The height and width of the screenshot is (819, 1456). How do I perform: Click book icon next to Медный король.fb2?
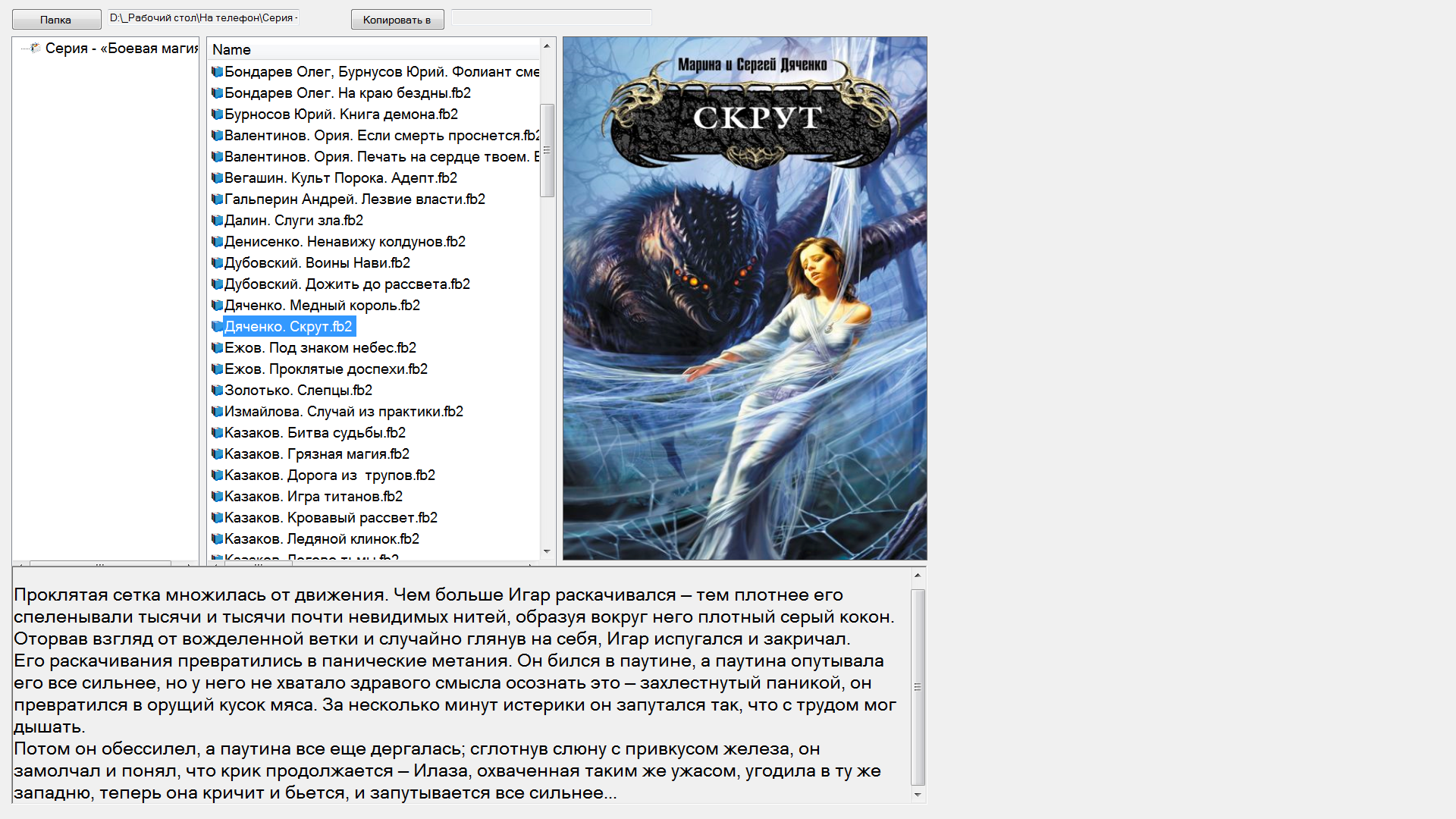[x=217, y=306]
